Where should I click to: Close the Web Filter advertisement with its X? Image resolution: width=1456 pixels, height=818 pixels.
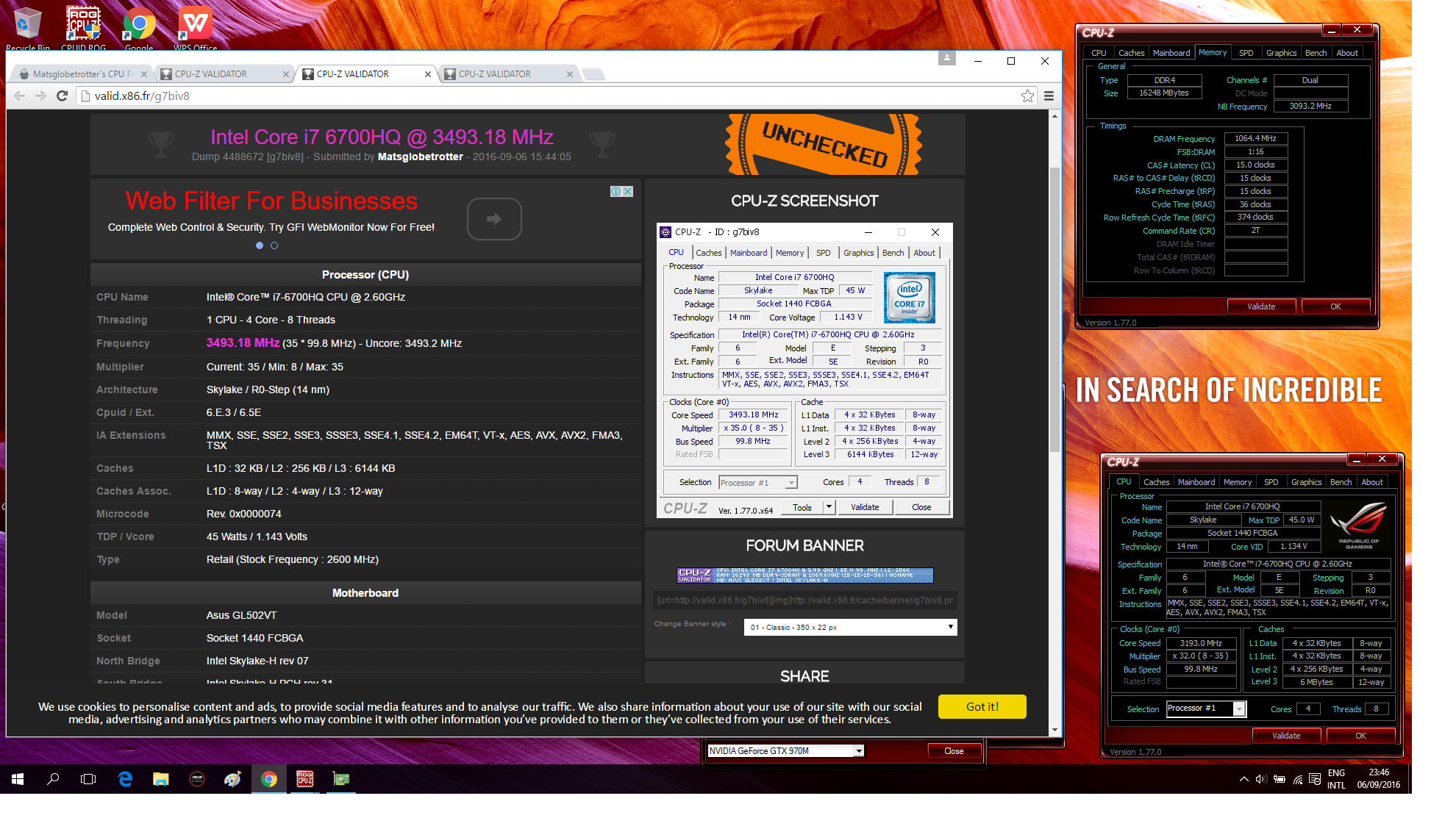[628, 191]
